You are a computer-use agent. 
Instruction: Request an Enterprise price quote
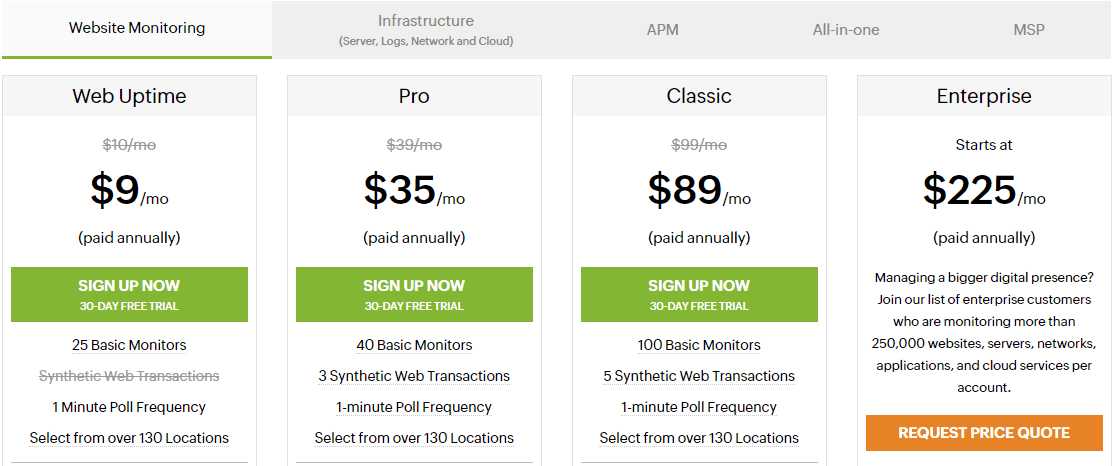point(984,433)
